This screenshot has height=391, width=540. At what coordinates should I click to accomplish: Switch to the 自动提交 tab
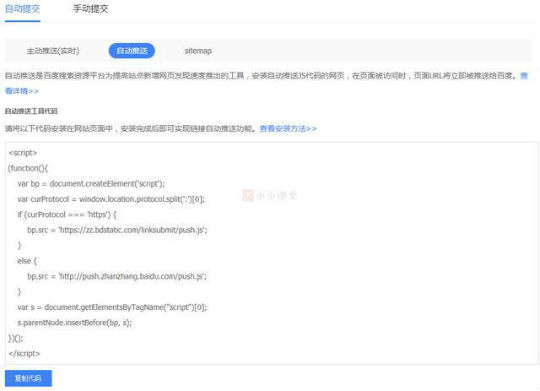[23, 9]
